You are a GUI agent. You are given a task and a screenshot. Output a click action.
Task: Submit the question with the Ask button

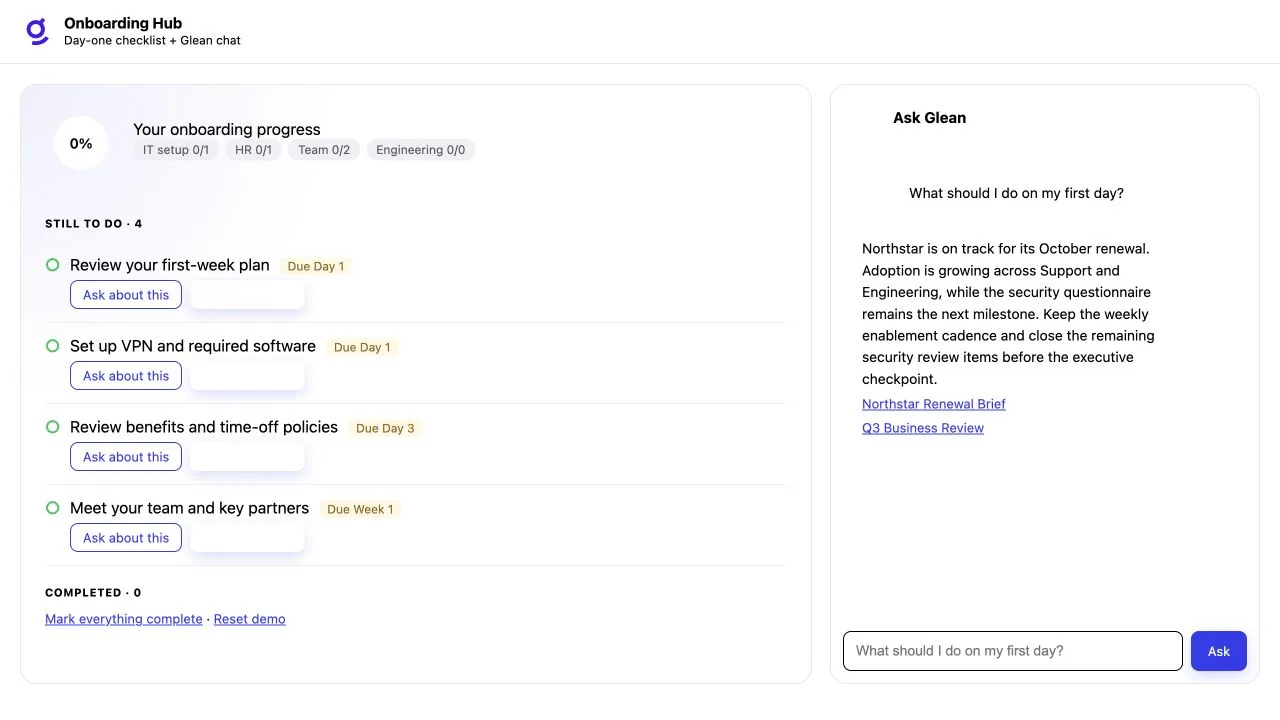coord(1219,651)
